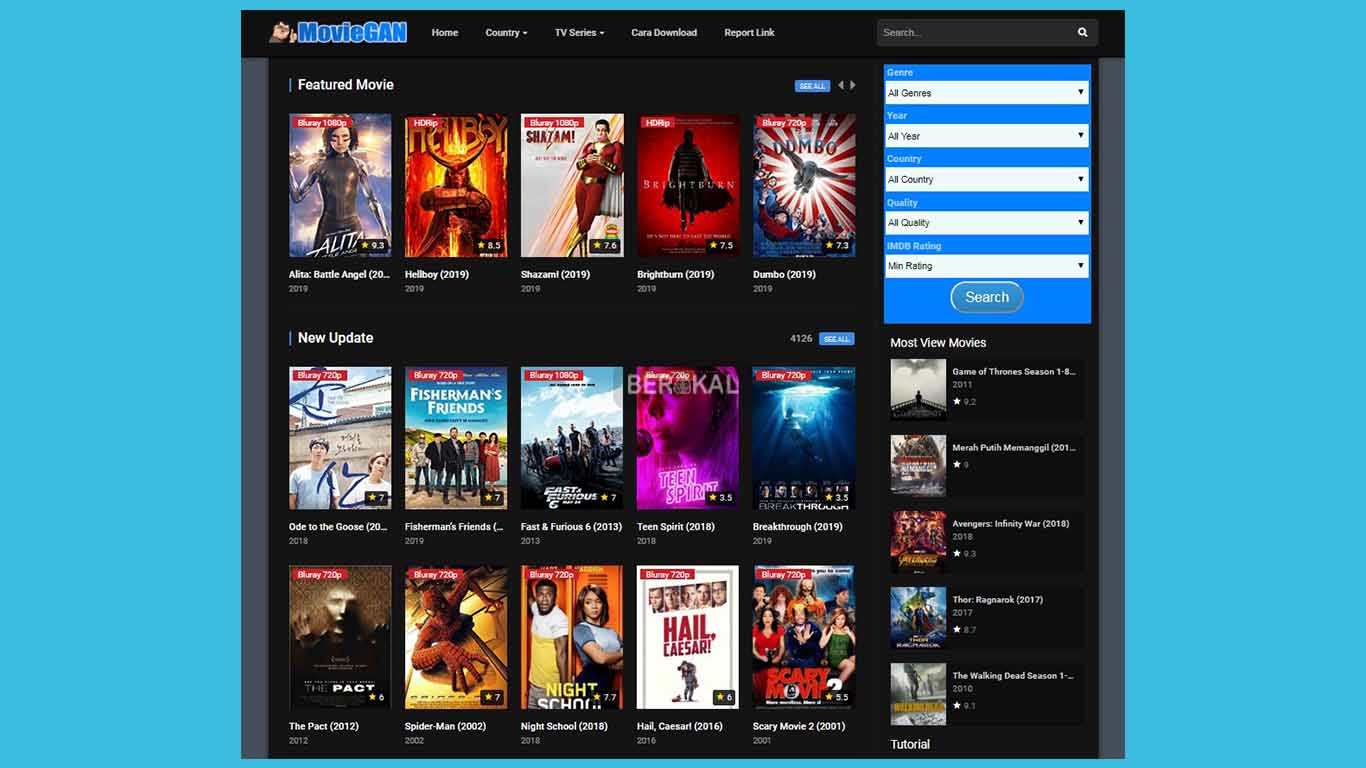Open the Min Rating dropdown
The image size is (1366, 768).
tap(987, 266)
